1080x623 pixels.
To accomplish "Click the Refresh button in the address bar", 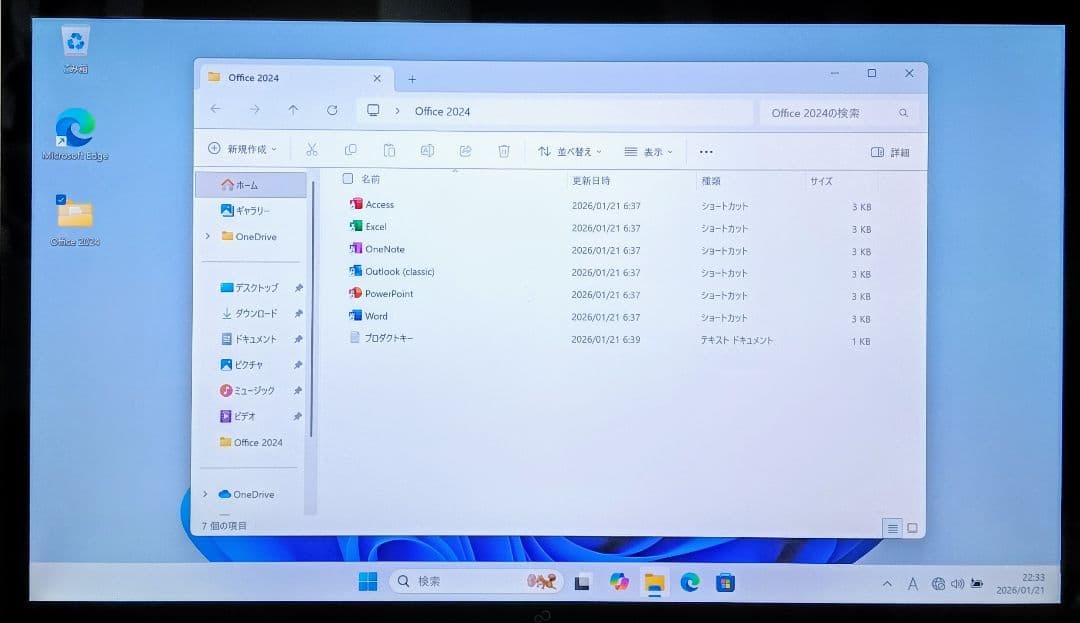I will (x=331, y=110).
